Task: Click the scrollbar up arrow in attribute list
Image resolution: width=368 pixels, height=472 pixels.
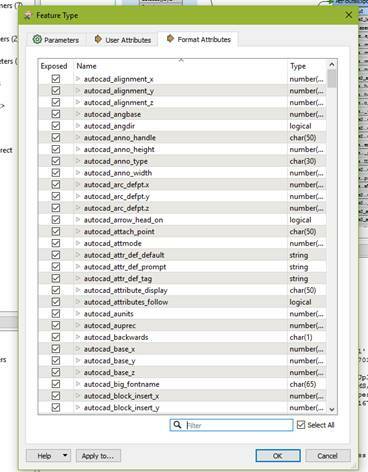Action: click(332, 64)
